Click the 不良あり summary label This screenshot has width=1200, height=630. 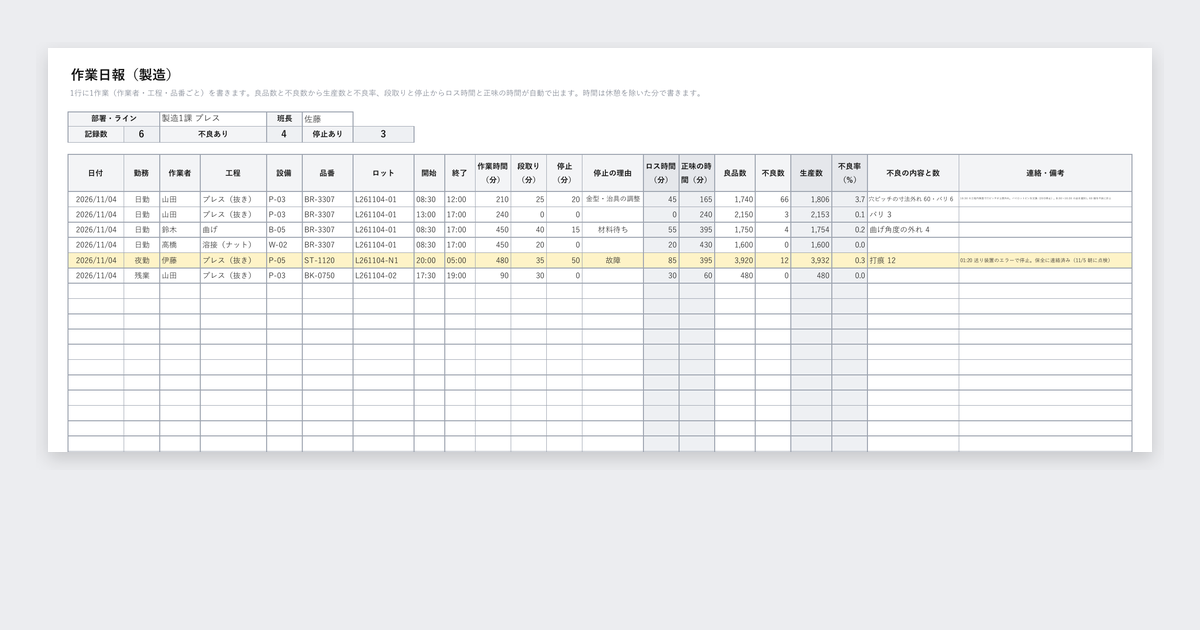pyautogui.click(x=212, y=134)
